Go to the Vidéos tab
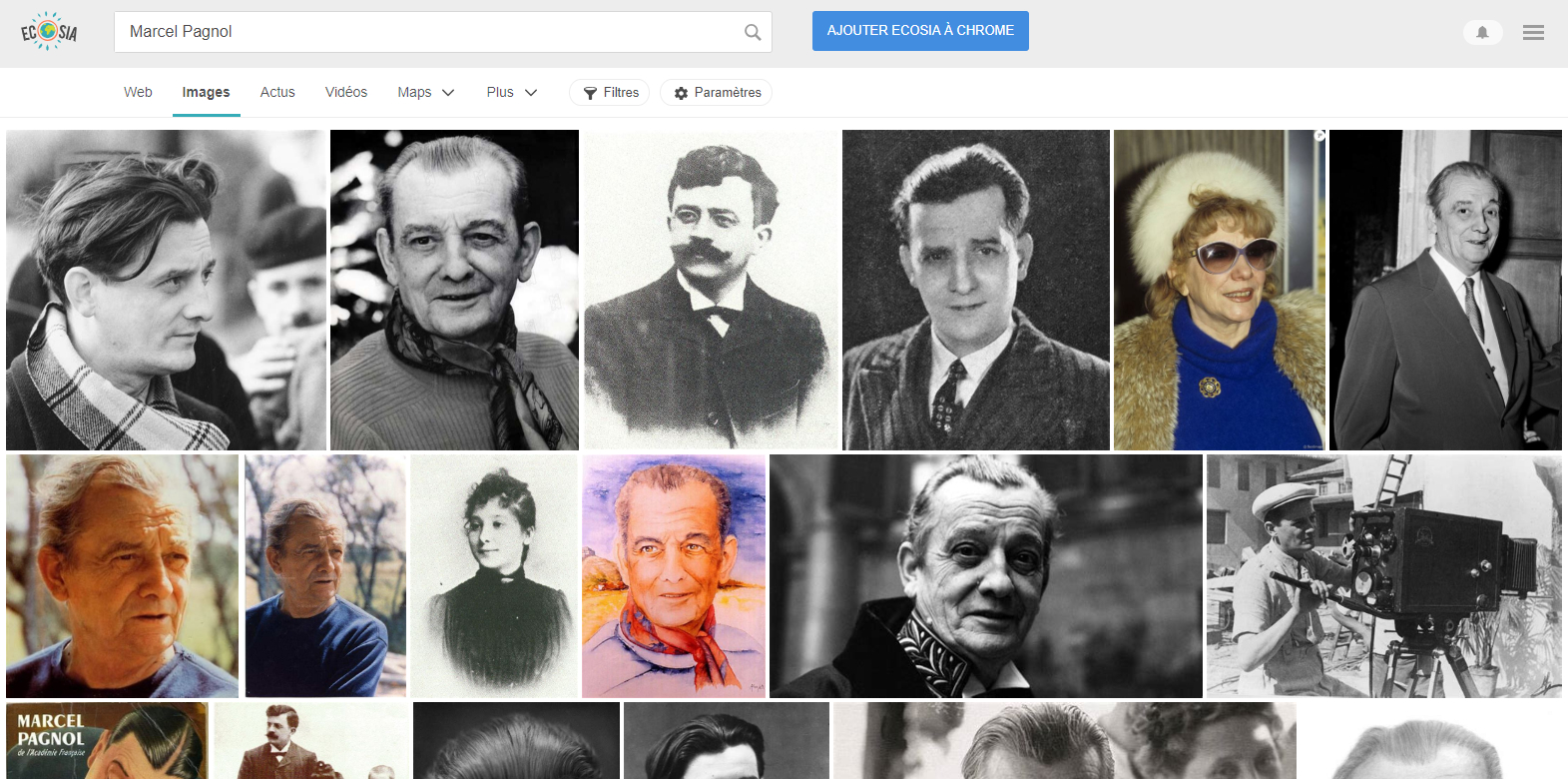The height and width of the screenshot is (779, 1568). click(346, 93)
